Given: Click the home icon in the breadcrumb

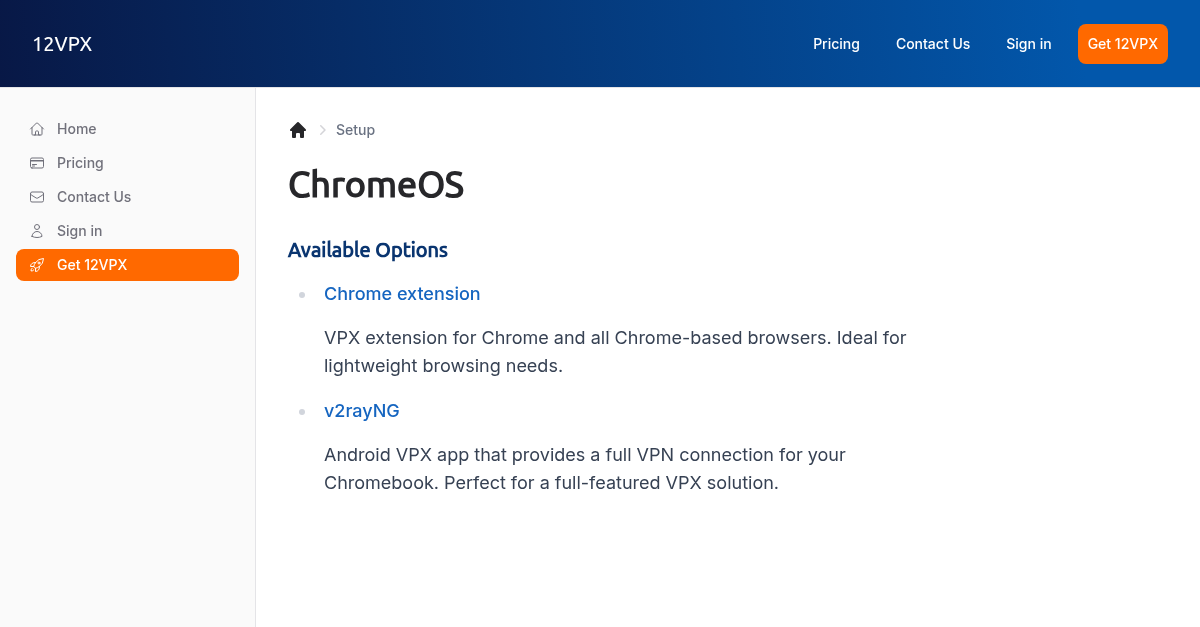Looking at the screenshot, I should 298,129.
